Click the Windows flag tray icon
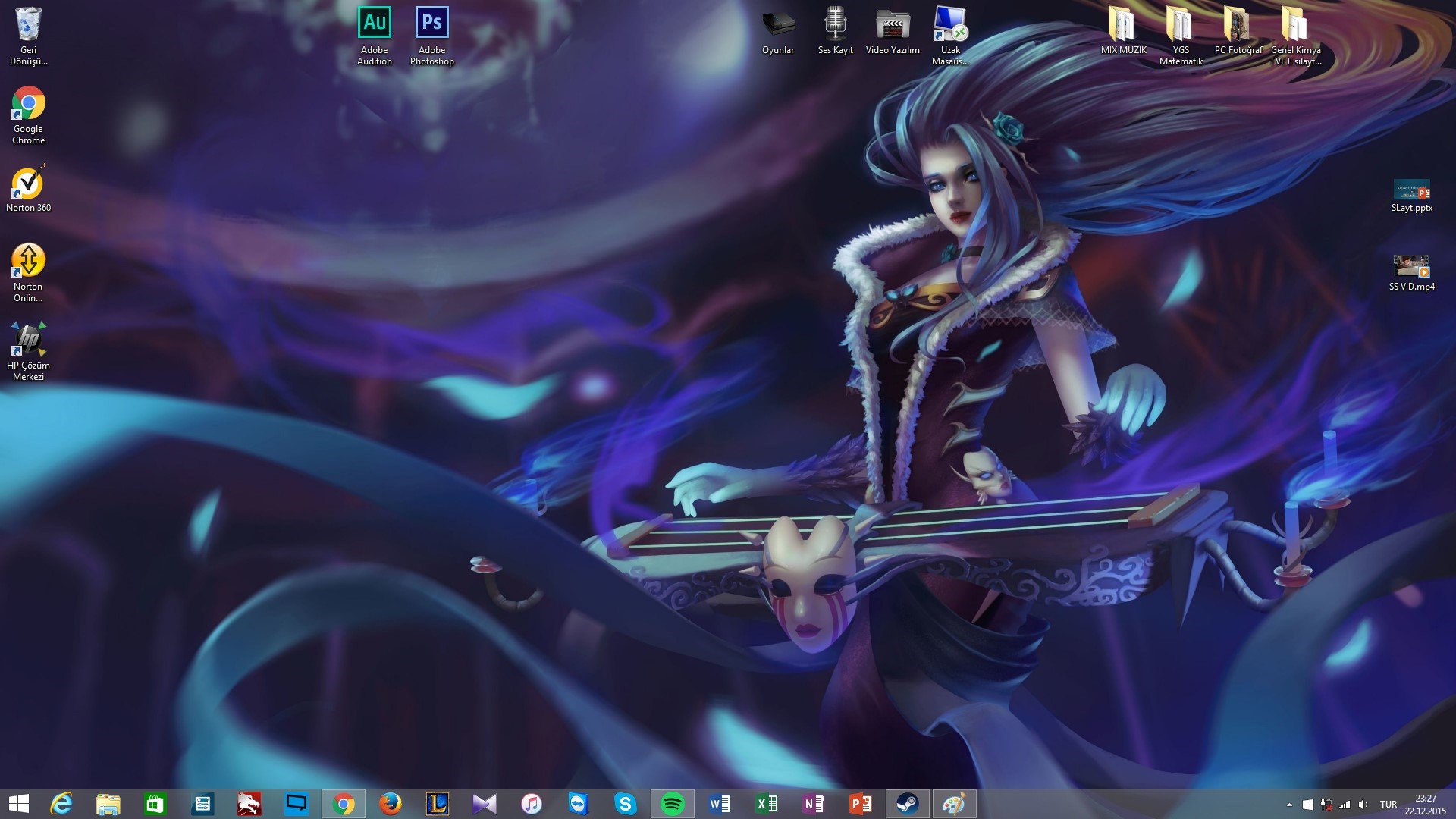 coord(1308,805)
